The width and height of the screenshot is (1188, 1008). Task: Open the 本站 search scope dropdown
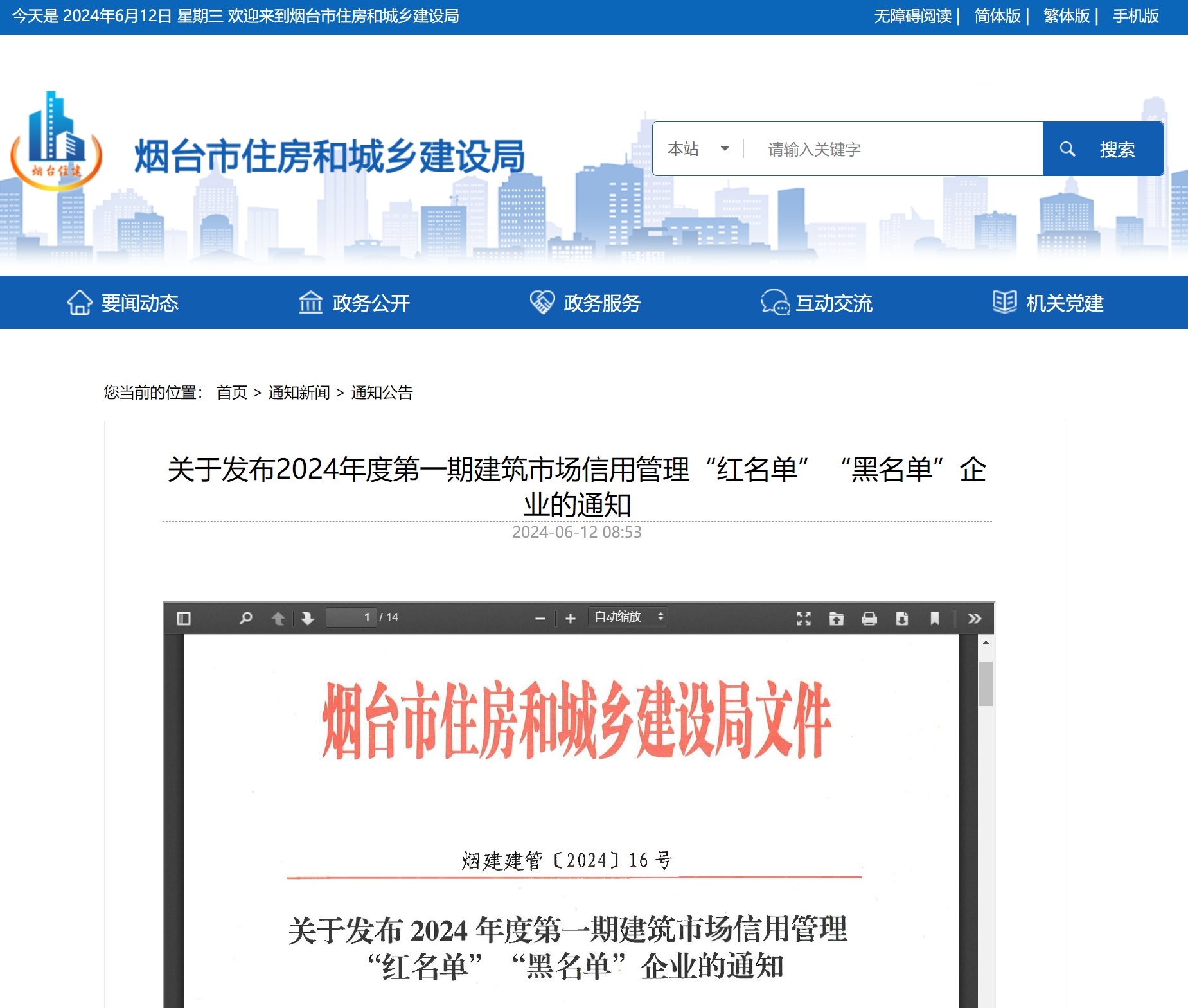tap(698, 149)
